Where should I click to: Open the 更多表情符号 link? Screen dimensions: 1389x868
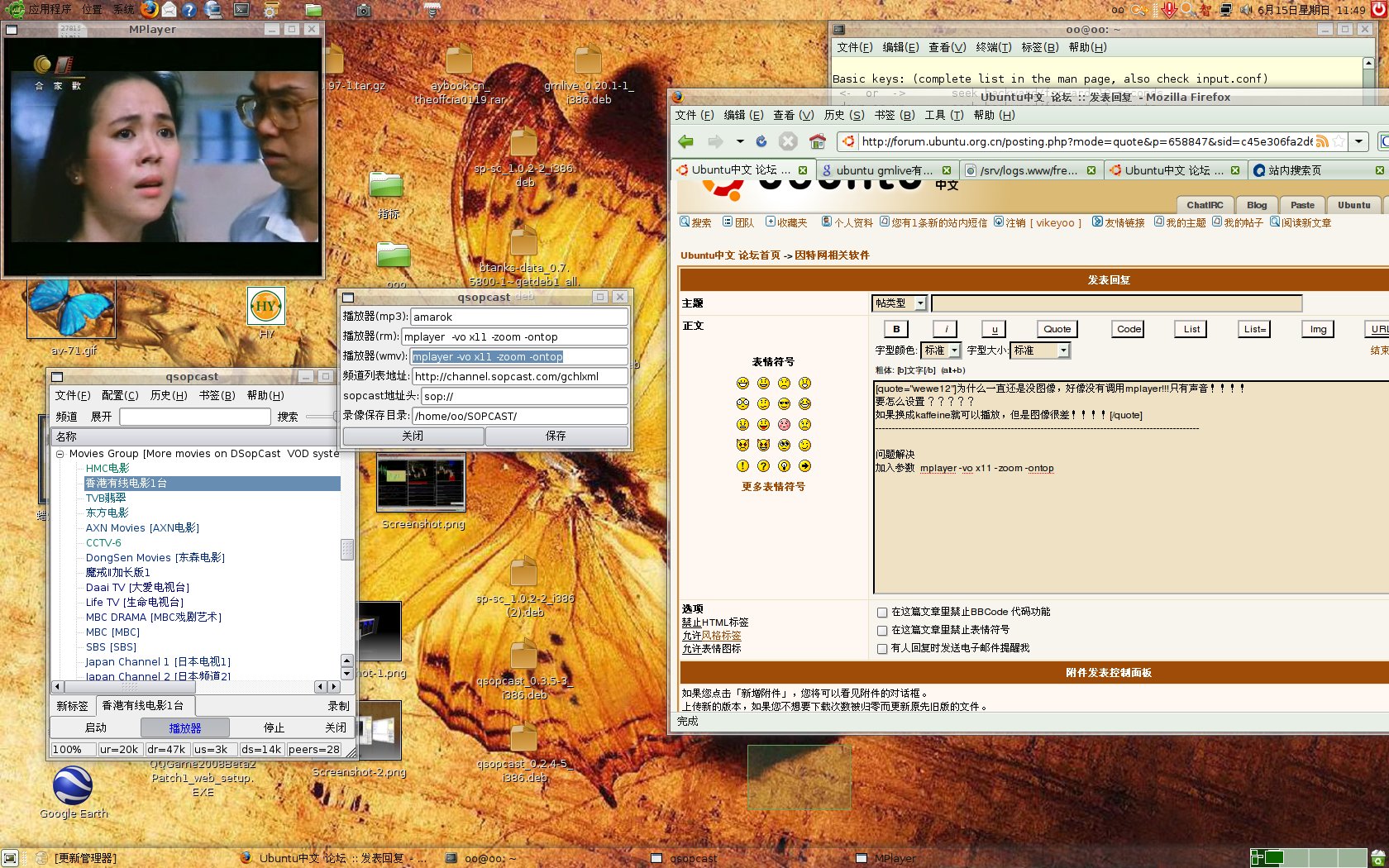click(x=773, y=487)
